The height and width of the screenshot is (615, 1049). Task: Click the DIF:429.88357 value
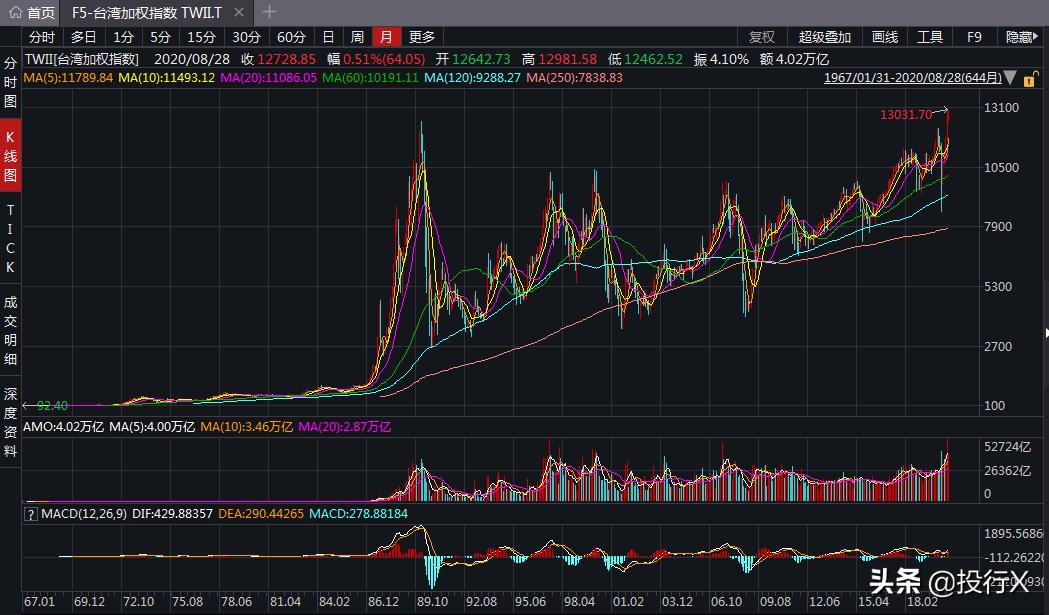pos(172,514)
